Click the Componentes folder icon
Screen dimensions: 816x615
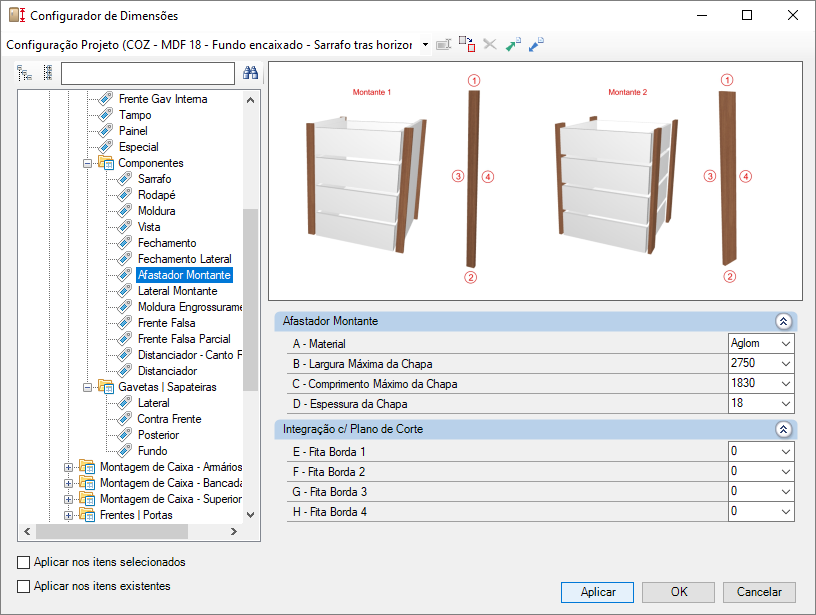point(106,163)
